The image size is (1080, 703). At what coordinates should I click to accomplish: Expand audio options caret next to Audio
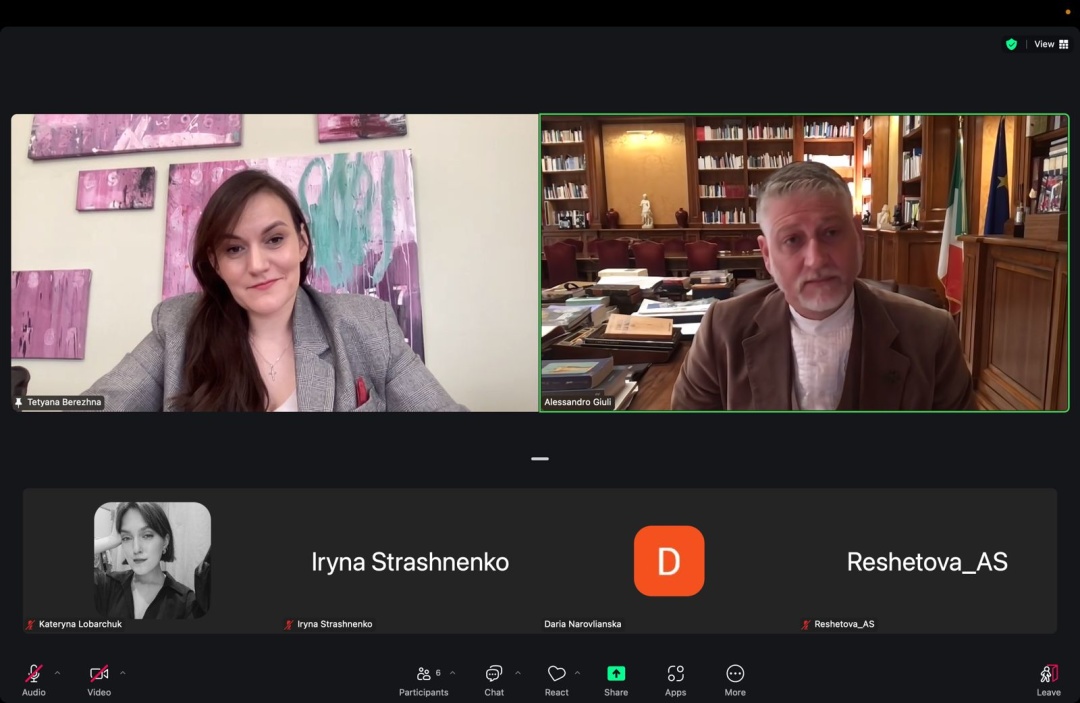[x=57, y=673]
